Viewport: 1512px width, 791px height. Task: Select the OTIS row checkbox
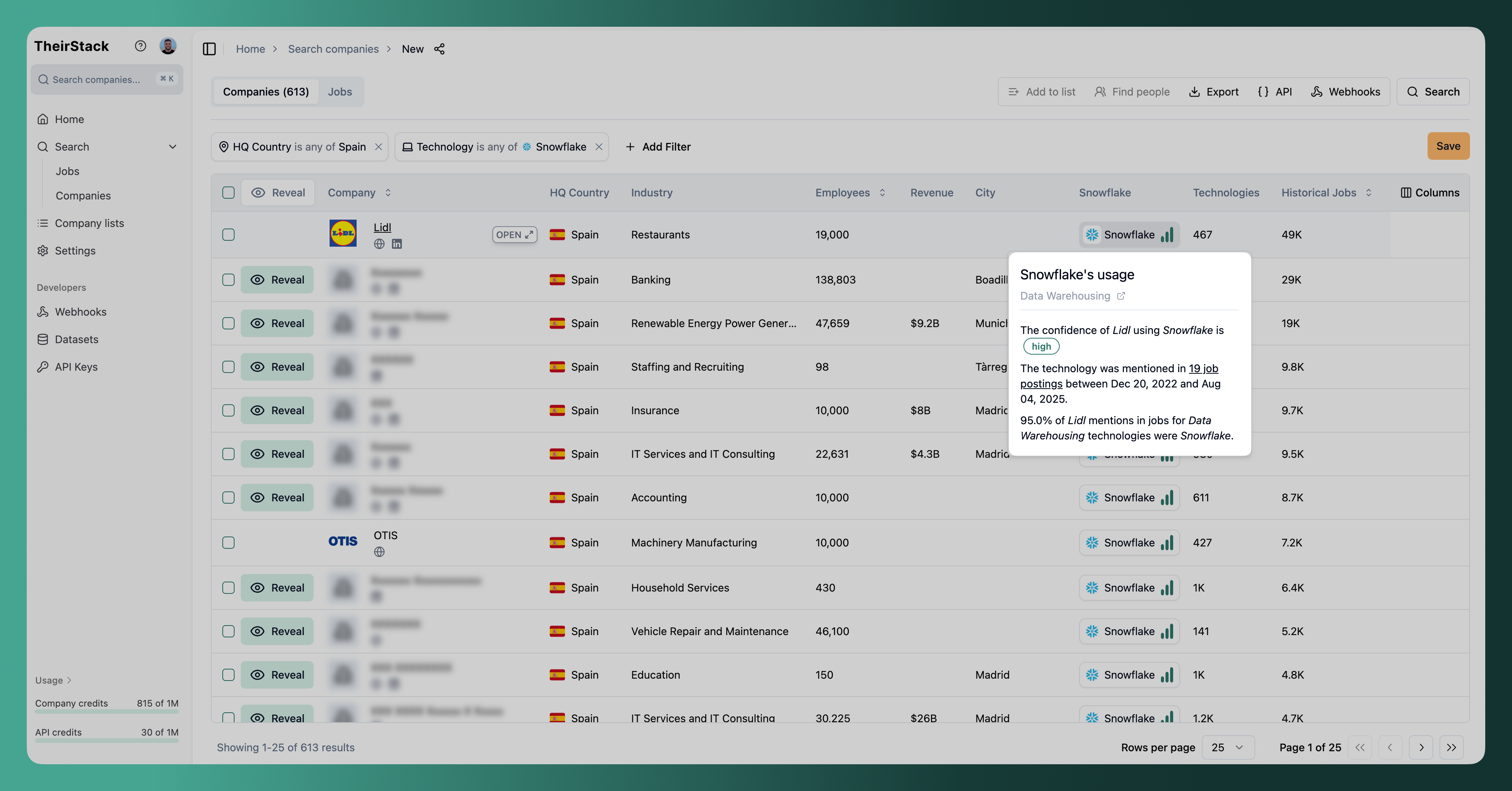click(x=228, y=543)
